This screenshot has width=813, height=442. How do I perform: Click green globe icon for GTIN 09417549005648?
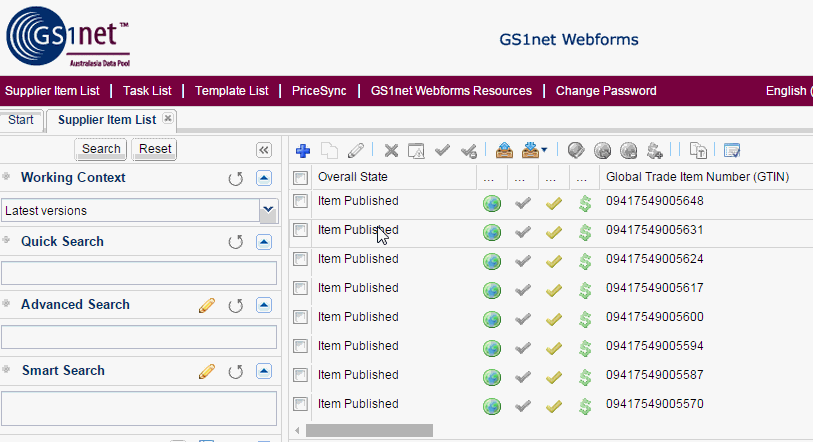pyautogui.click(x=492, y=203)
